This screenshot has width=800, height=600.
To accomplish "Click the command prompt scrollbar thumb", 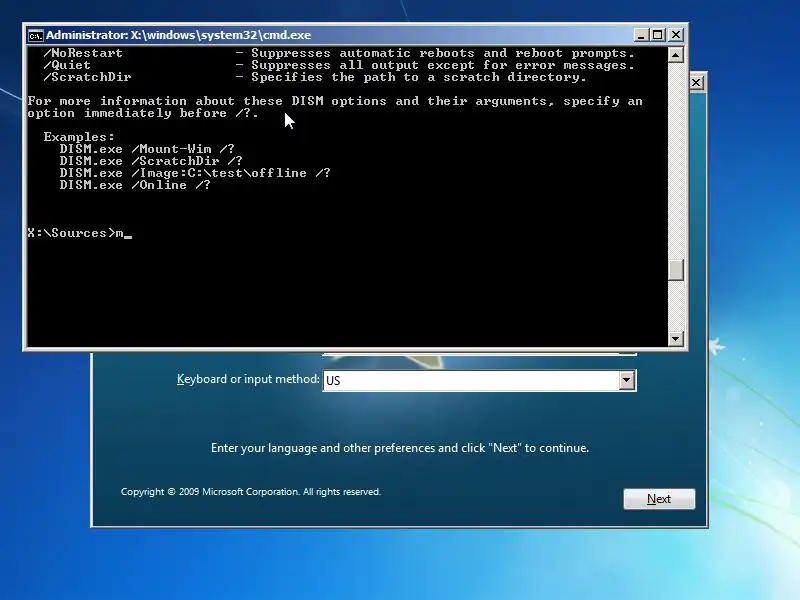I will [676, 270].
